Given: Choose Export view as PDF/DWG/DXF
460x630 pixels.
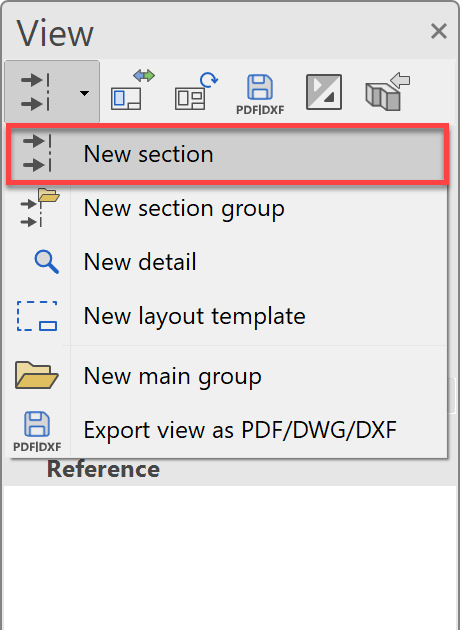Looking at the screenshot, I should tap(227, 430).
